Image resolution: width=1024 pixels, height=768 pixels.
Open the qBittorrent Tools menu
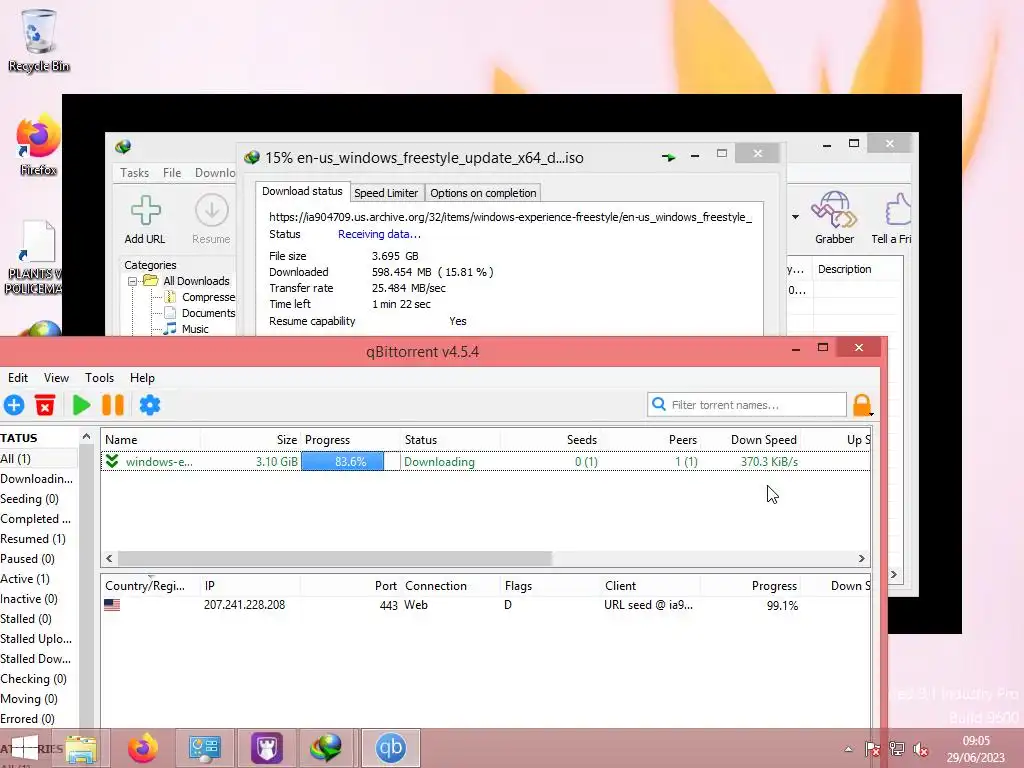[99, 377]
